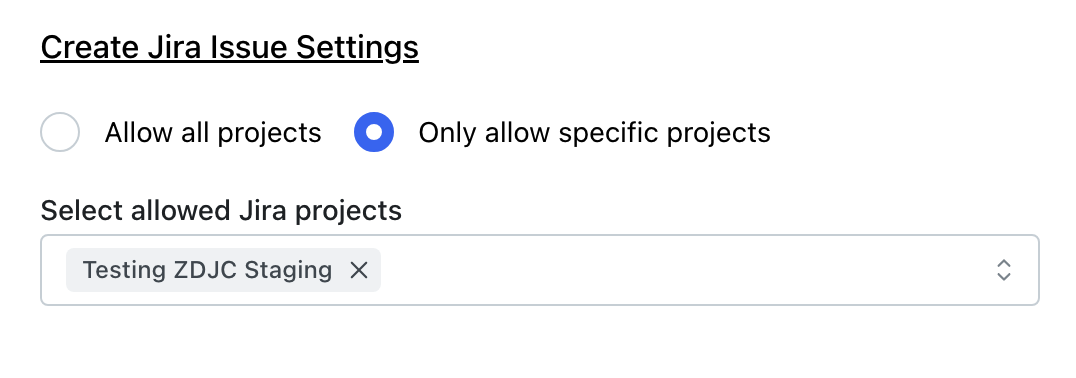Open the Create Jira Issue Settings heading link
This screenshot has width=1076, height=378.
point(229,48)
